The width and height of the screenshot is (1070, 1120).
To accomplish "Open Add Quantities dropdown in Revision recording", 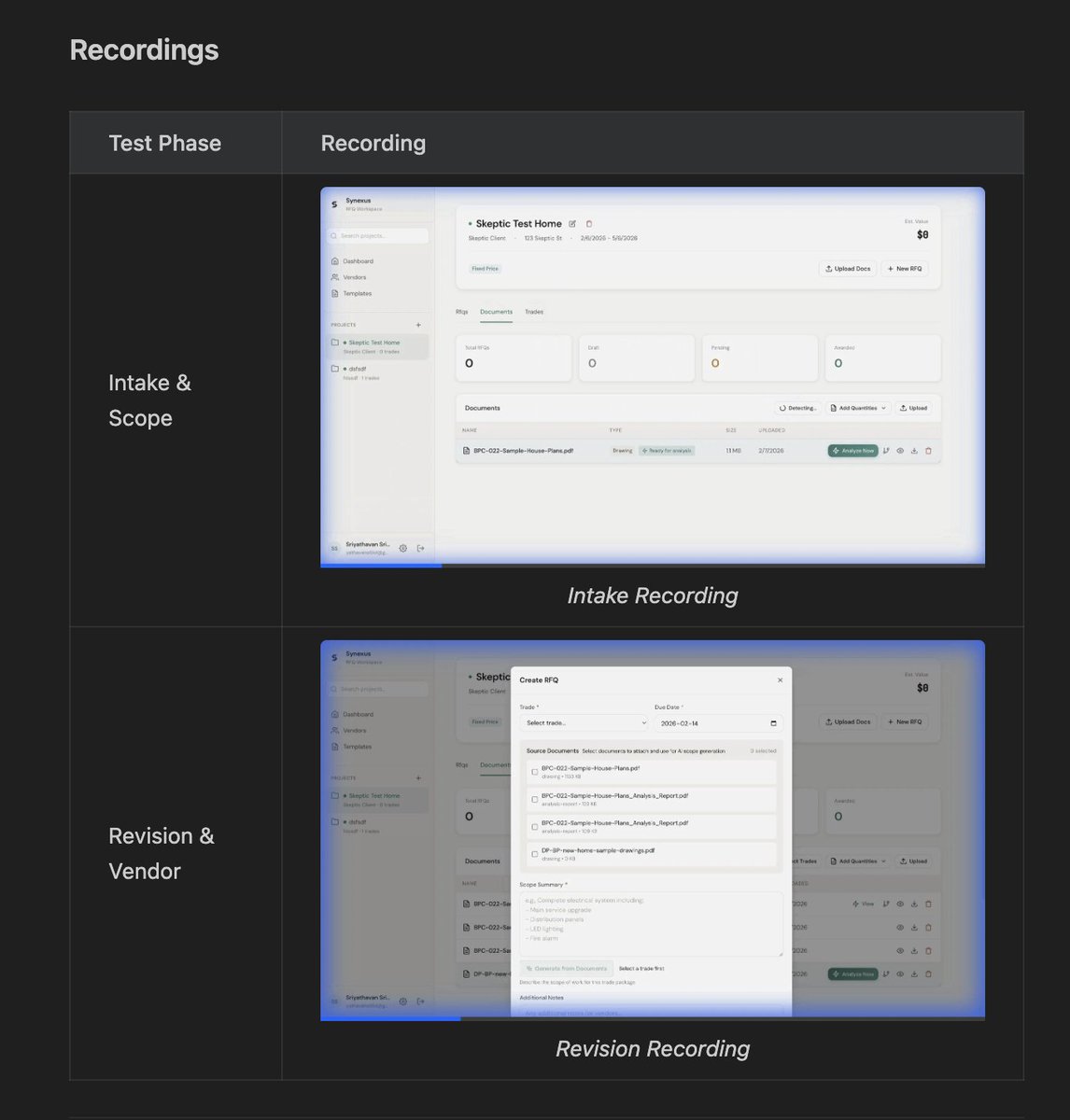I will point(858,861).
